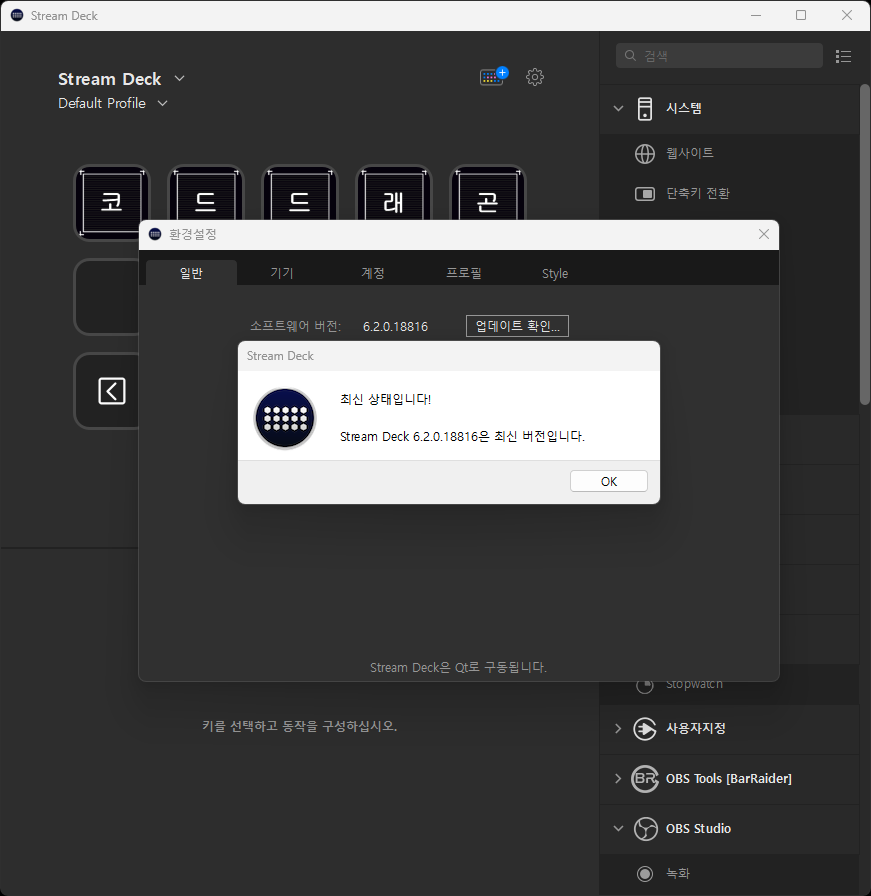This screenshot has width=871, height=896.
Task: Click the OBS Tools BarRaider icon
Action: click(645, 779)
